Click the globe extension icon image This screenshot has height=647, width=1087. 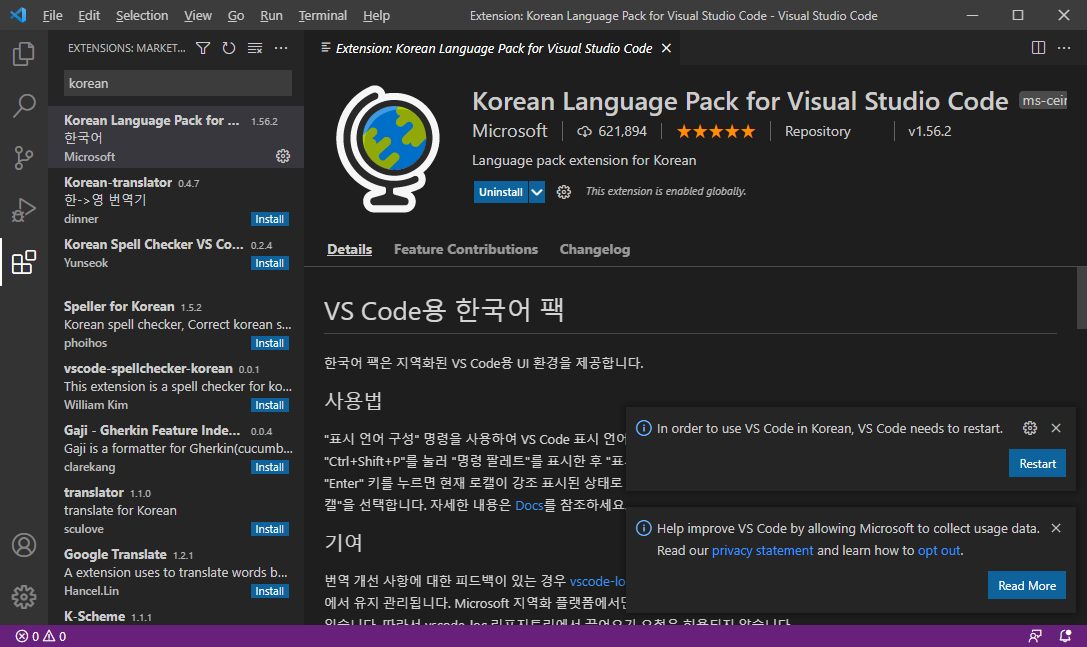tap(388, 148)
